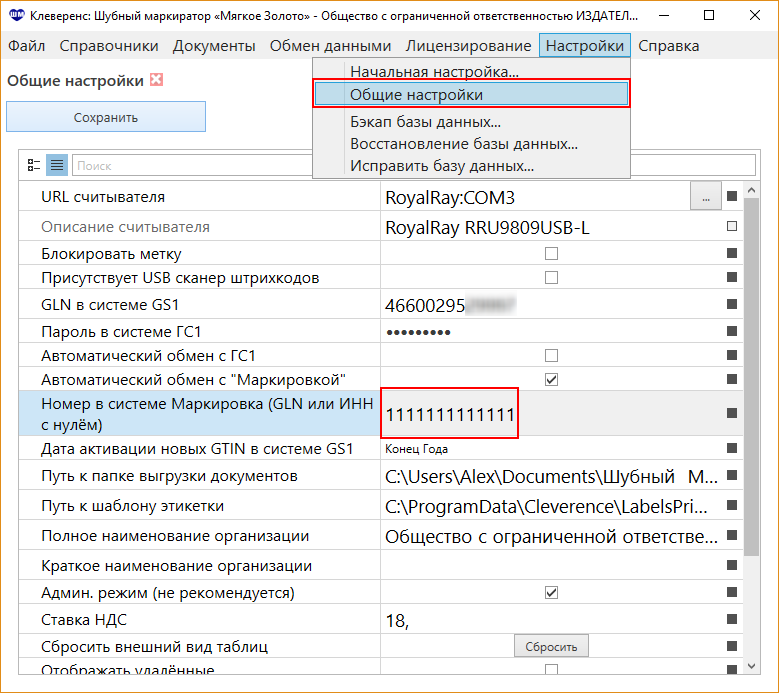
Task: Edit the Пароль в системе ГС1 field
Action: click(551, 331)
